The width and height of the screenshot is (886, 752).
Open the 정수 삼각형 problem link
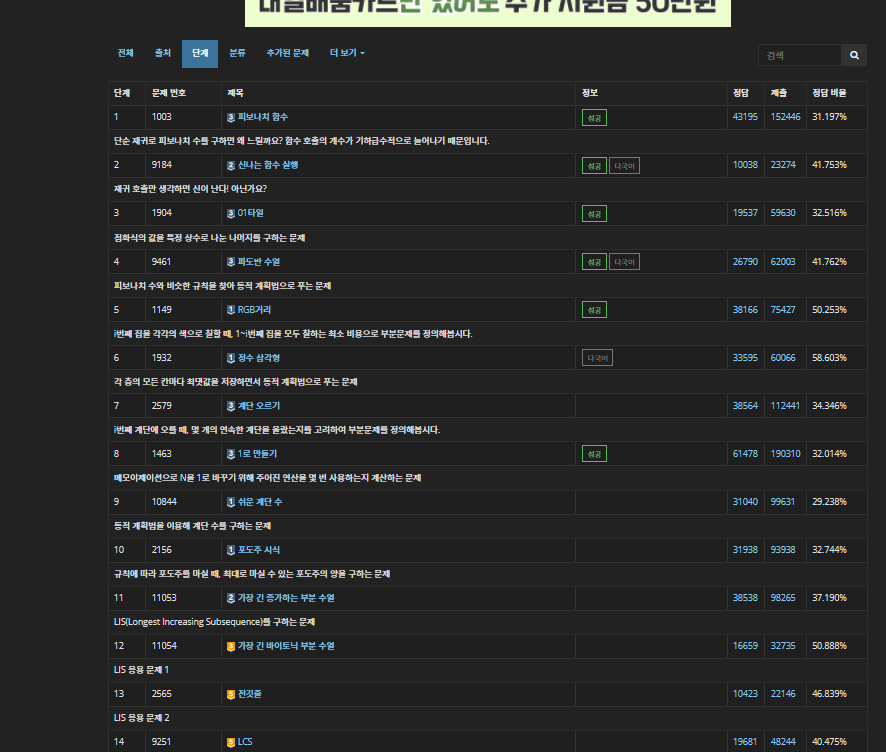[x=259, y=358]
